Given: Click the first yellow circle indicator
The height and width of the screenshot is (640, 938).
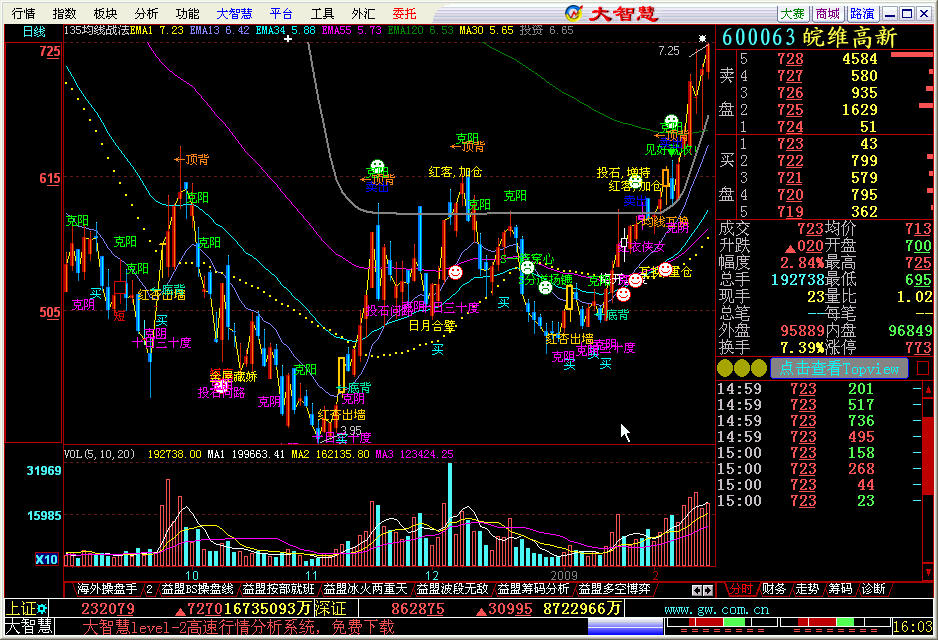Looking at the screenshot, I should [x=725, y=368].
